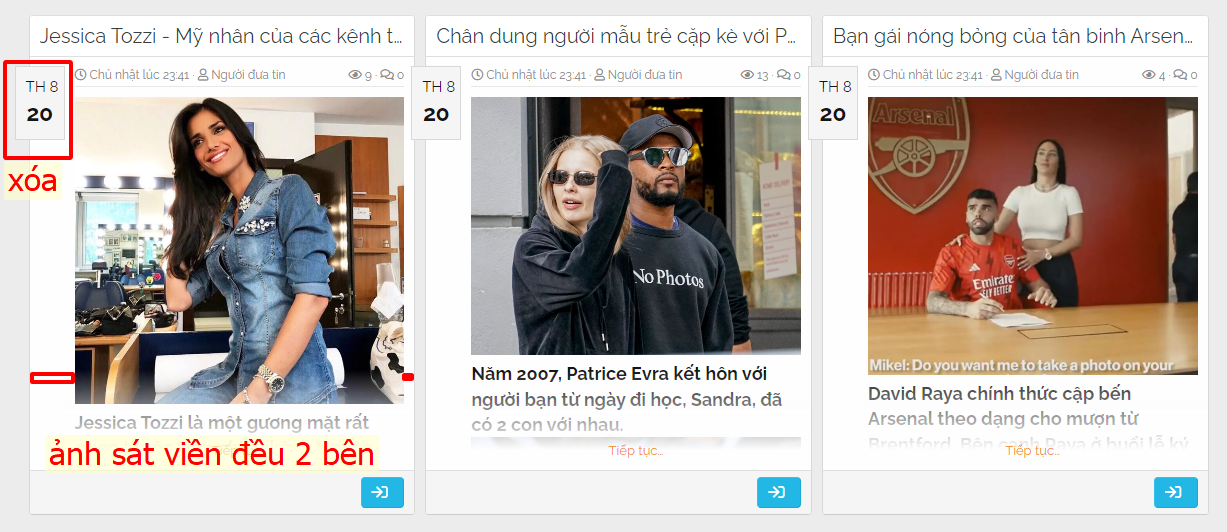Click the views eye icon on Arsenal card
This screenshot has width=1227, height=532.
[1148, 75]
